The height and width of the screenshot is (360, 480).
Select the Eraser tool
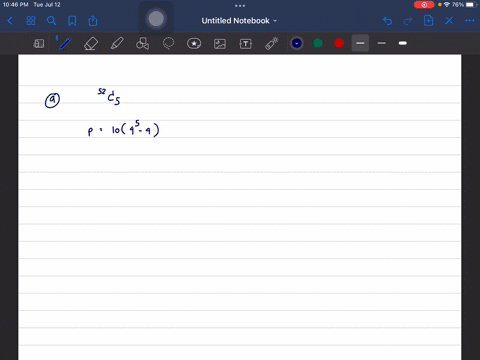[91, 44]
